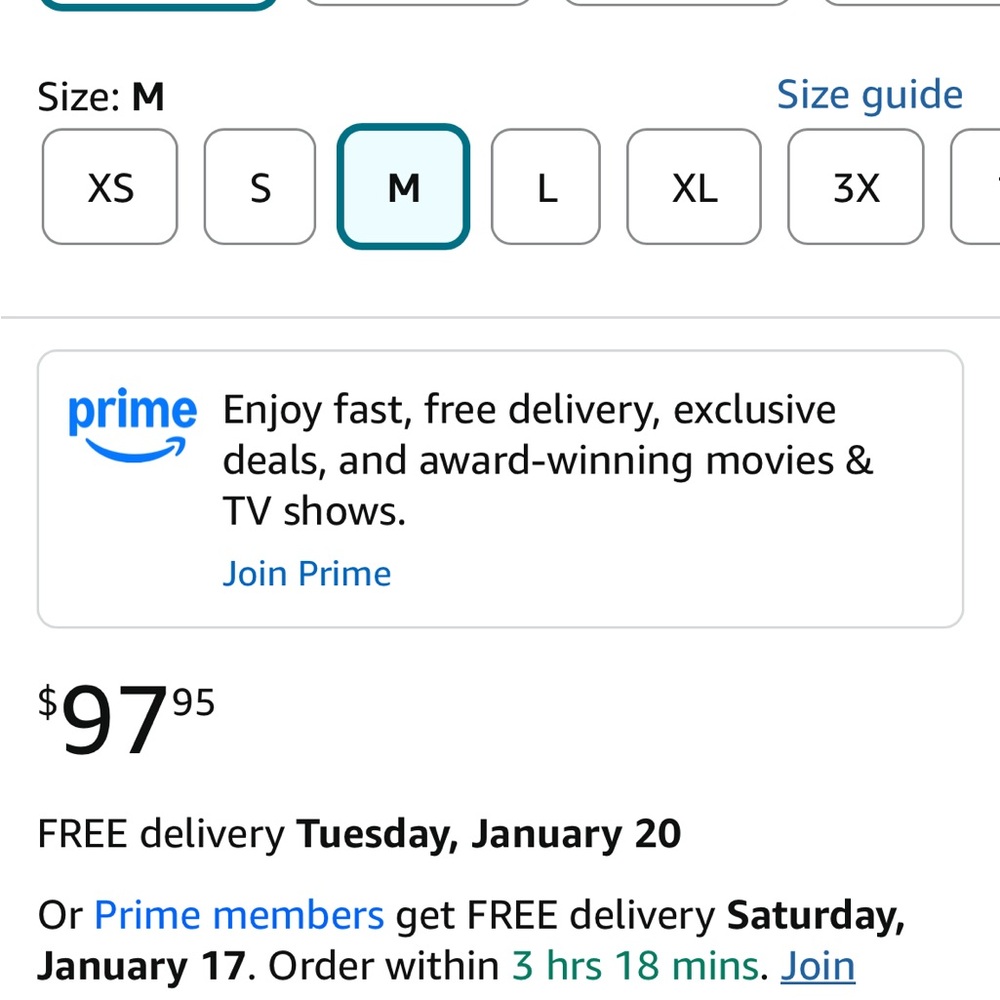The image size is (1000, 1000).
Task: Tap the Prime logo icon
Action: point(132,424)
